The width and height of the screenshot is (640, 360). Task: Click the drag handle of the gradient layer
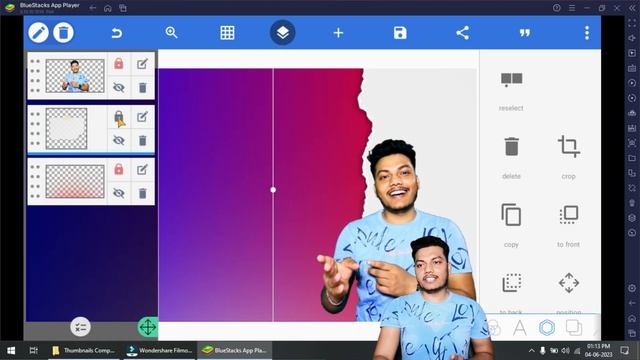[35, 181]
